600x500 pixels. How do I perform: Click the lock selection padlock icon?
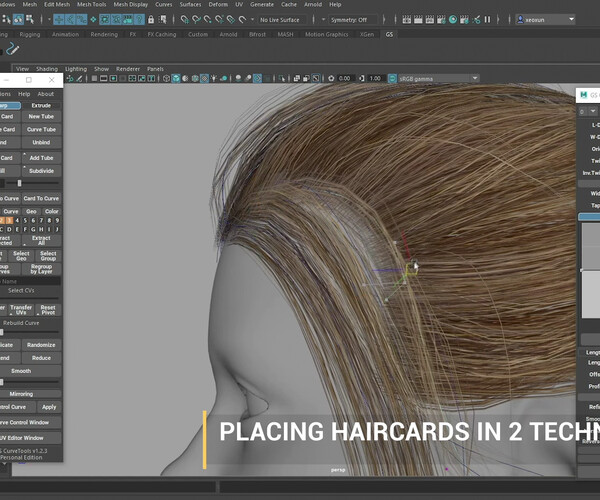click(x=151, y=20)
